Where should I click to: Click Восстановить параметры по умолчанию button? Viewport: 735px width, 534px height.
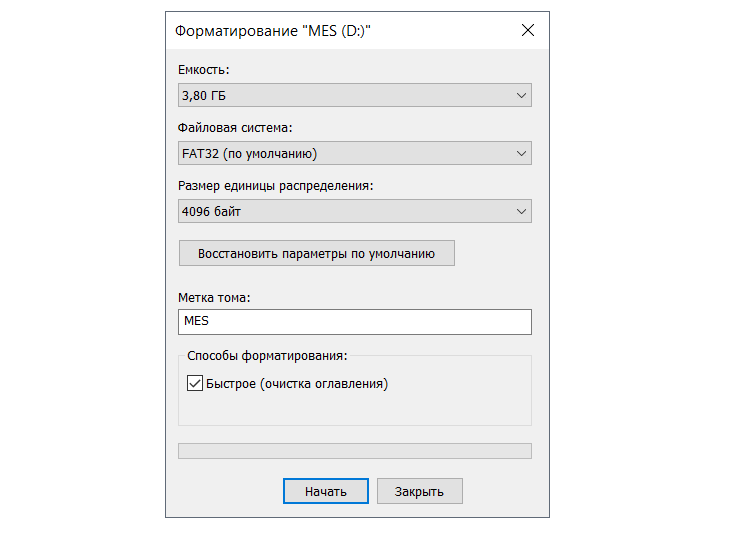[316, 254]
